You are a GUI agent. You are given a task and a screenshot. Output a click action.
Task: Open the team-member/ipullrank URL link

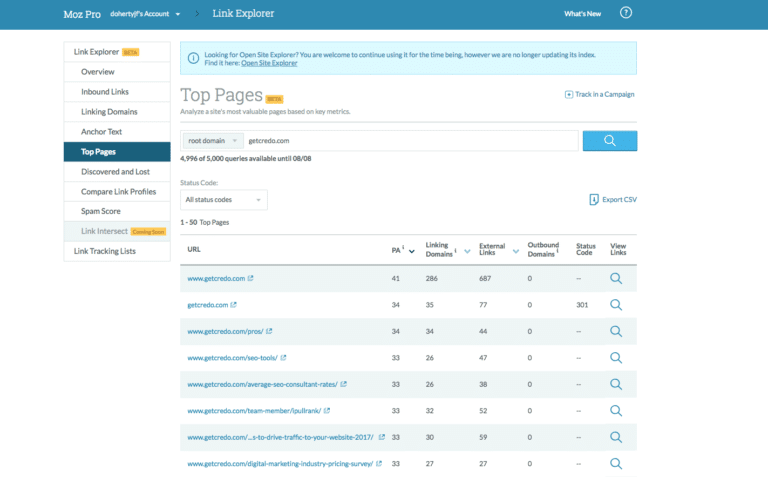coord(254,410)
